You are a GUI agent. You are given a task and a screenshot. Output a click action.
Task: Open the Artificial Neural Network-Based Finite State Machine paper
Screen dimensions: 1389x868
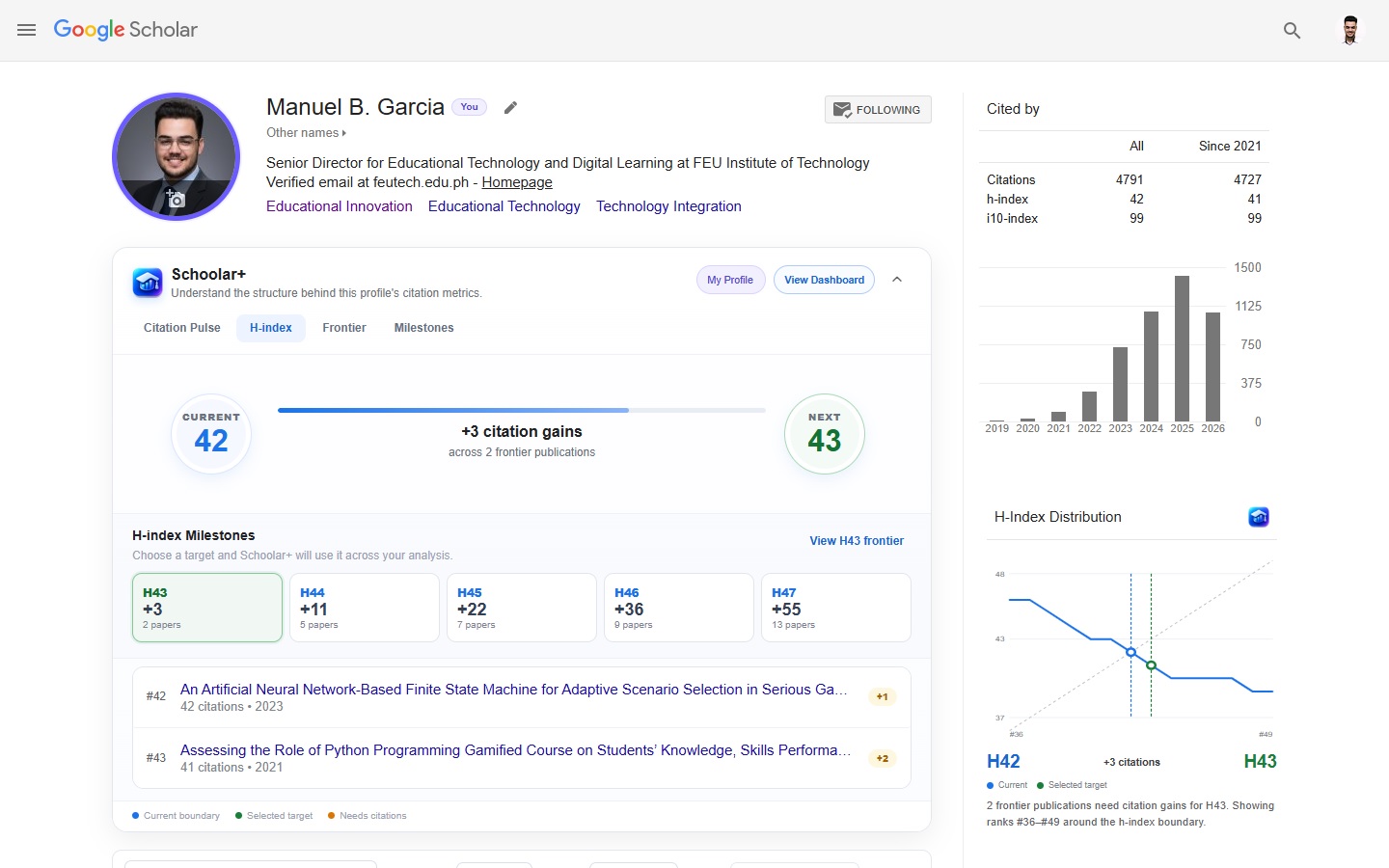point(514,690)
